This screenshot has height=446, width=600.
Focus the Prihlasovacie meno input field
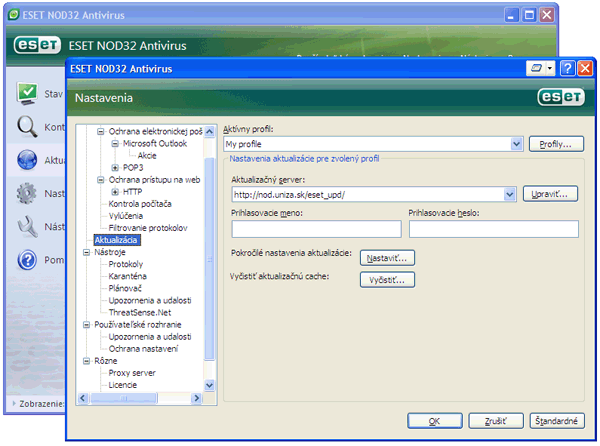click(x=316, y=229)
